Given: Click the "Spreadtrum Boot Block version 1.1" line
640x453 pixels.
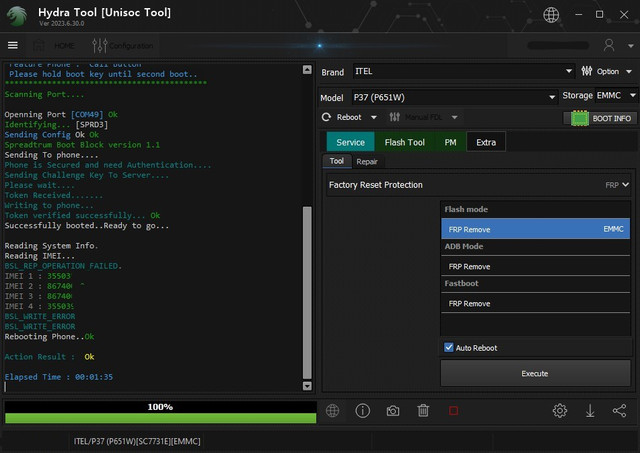Looking at the screenshot, I should click(82, 145).
